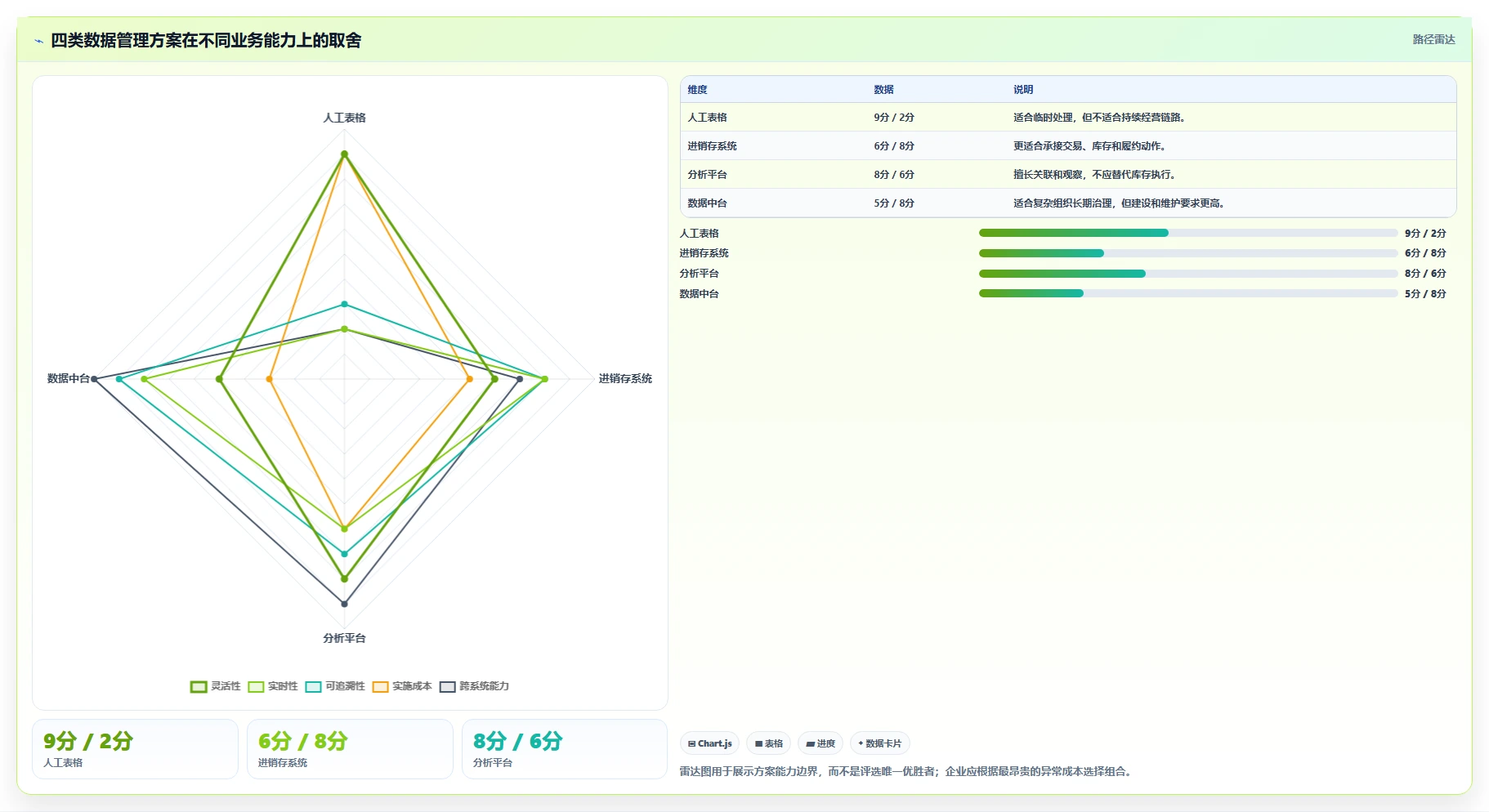Viewport: 1489px width, 812px height.
Task: Click the title icon beside 四类数据管理方案
Action: [39, 41]
